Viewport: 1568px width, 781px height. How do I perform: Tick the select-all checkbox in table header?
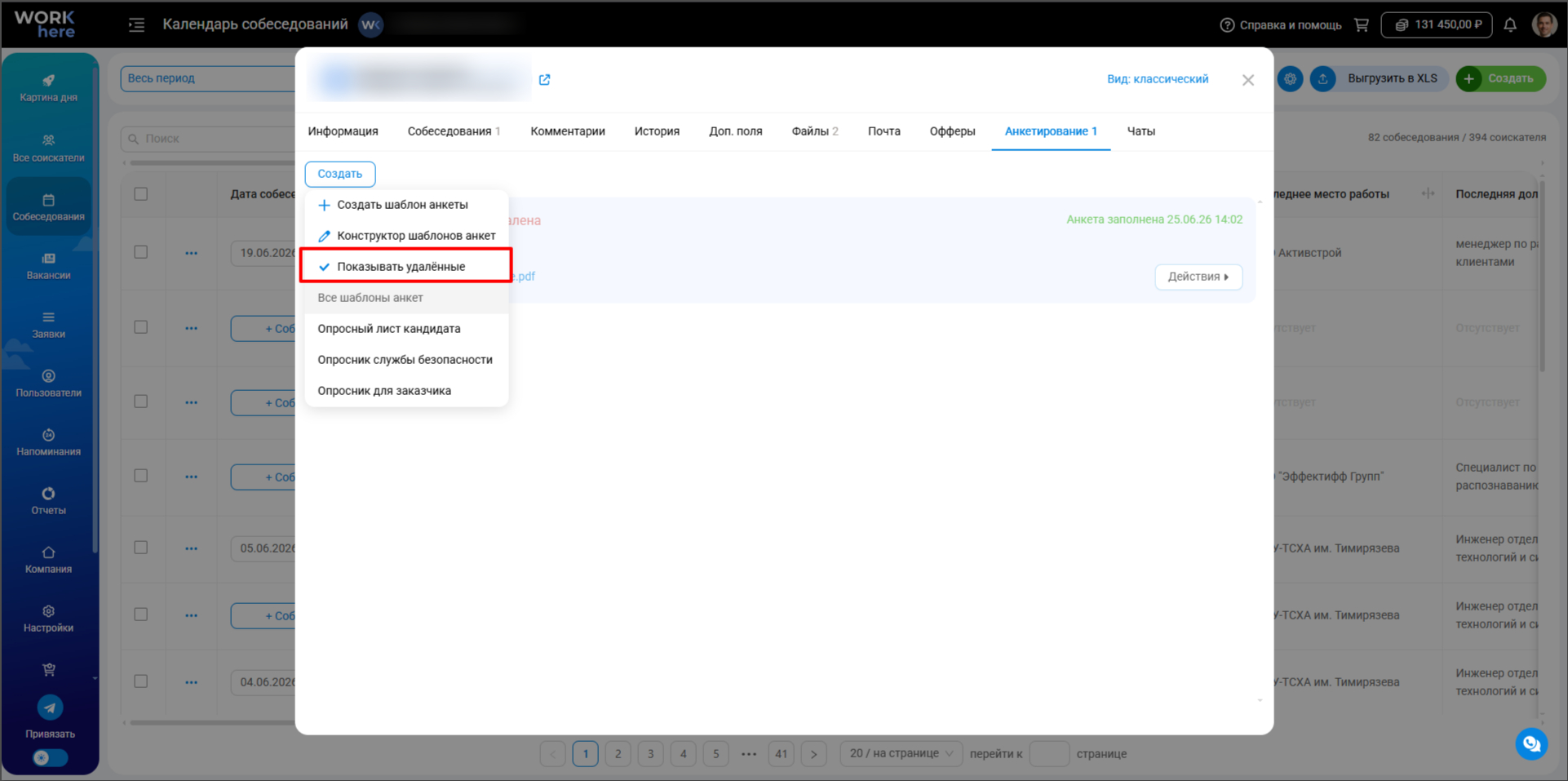(x=141, y=194)
